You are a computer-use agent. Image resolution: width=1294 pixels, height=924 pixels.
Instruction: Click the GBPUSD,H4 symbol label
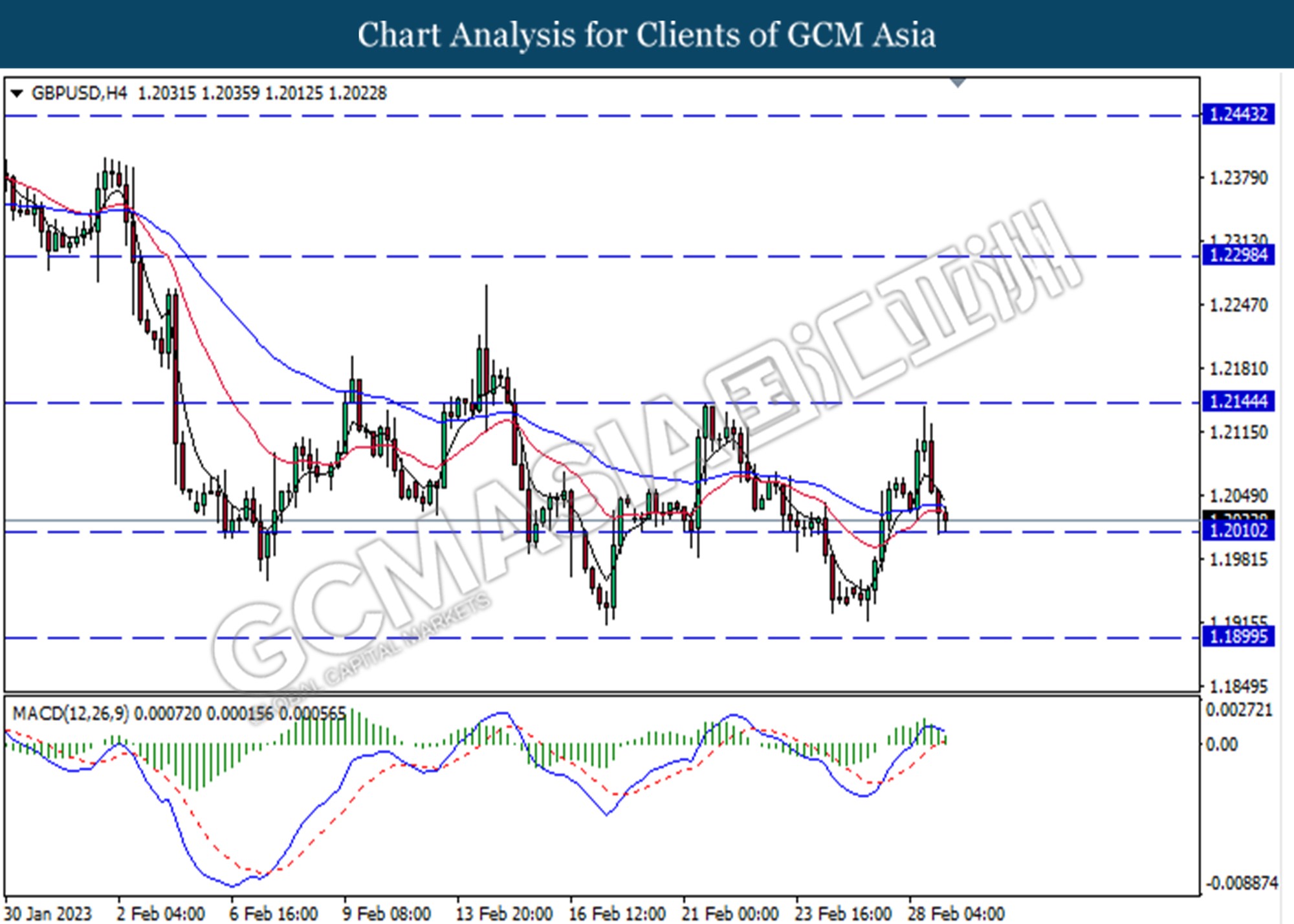(x=79, y=93)
